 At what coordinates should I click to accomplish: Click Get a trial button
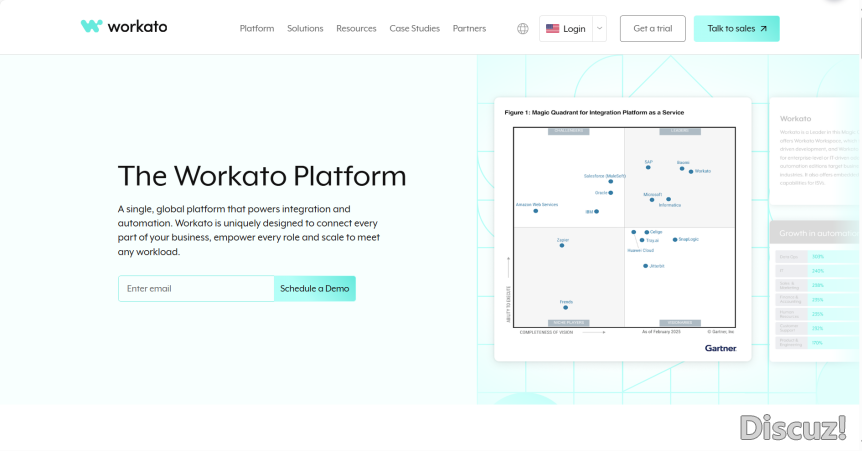653,29
